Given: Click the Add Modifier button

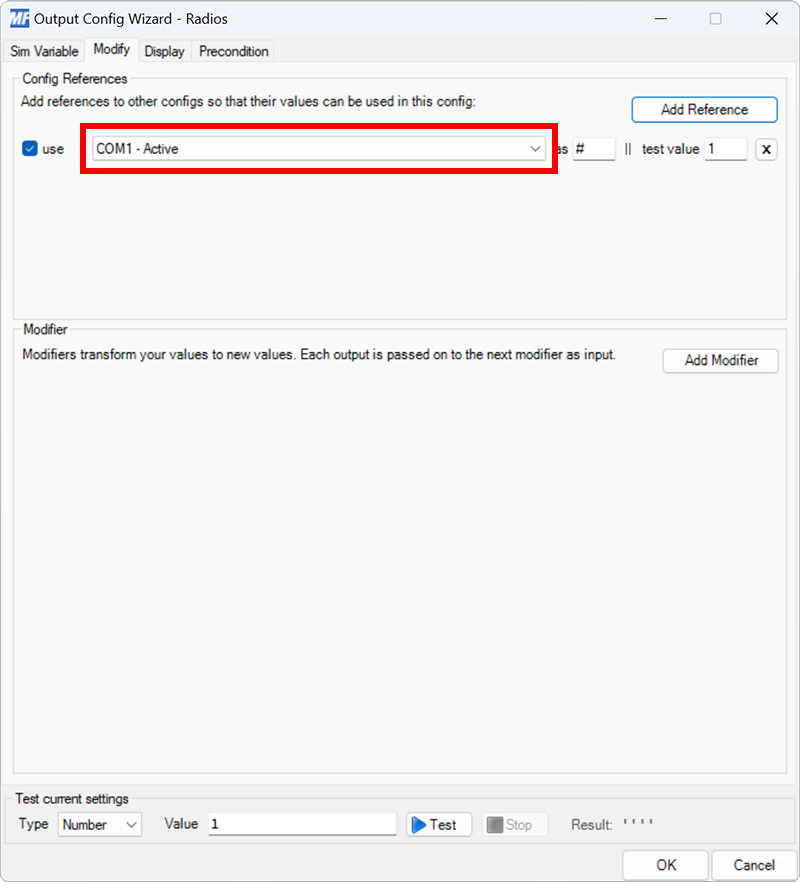Looking at the screenshot, I should pos(720,361).
